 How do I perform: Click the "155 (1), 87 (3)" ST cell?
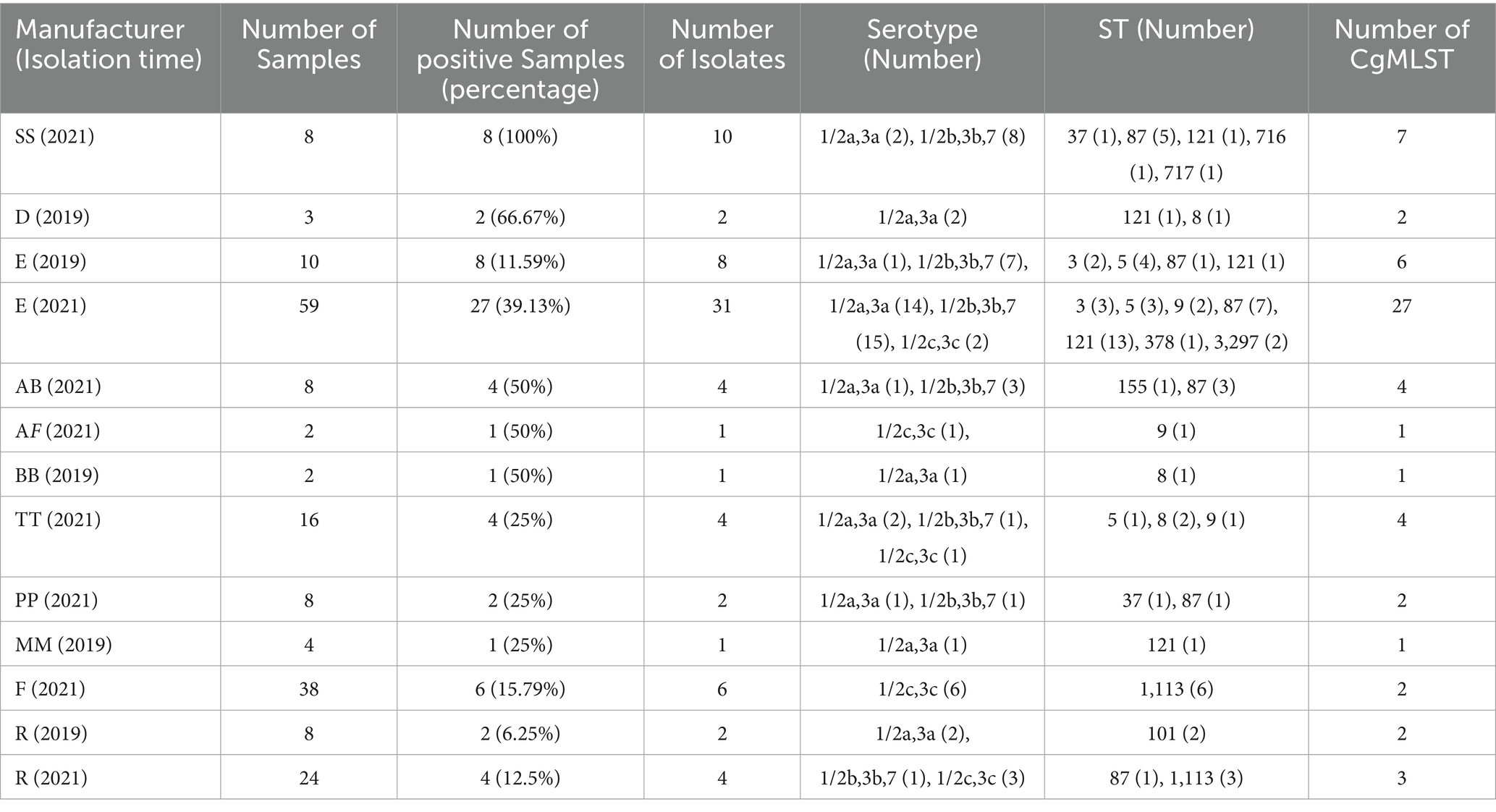point(1176,386)
